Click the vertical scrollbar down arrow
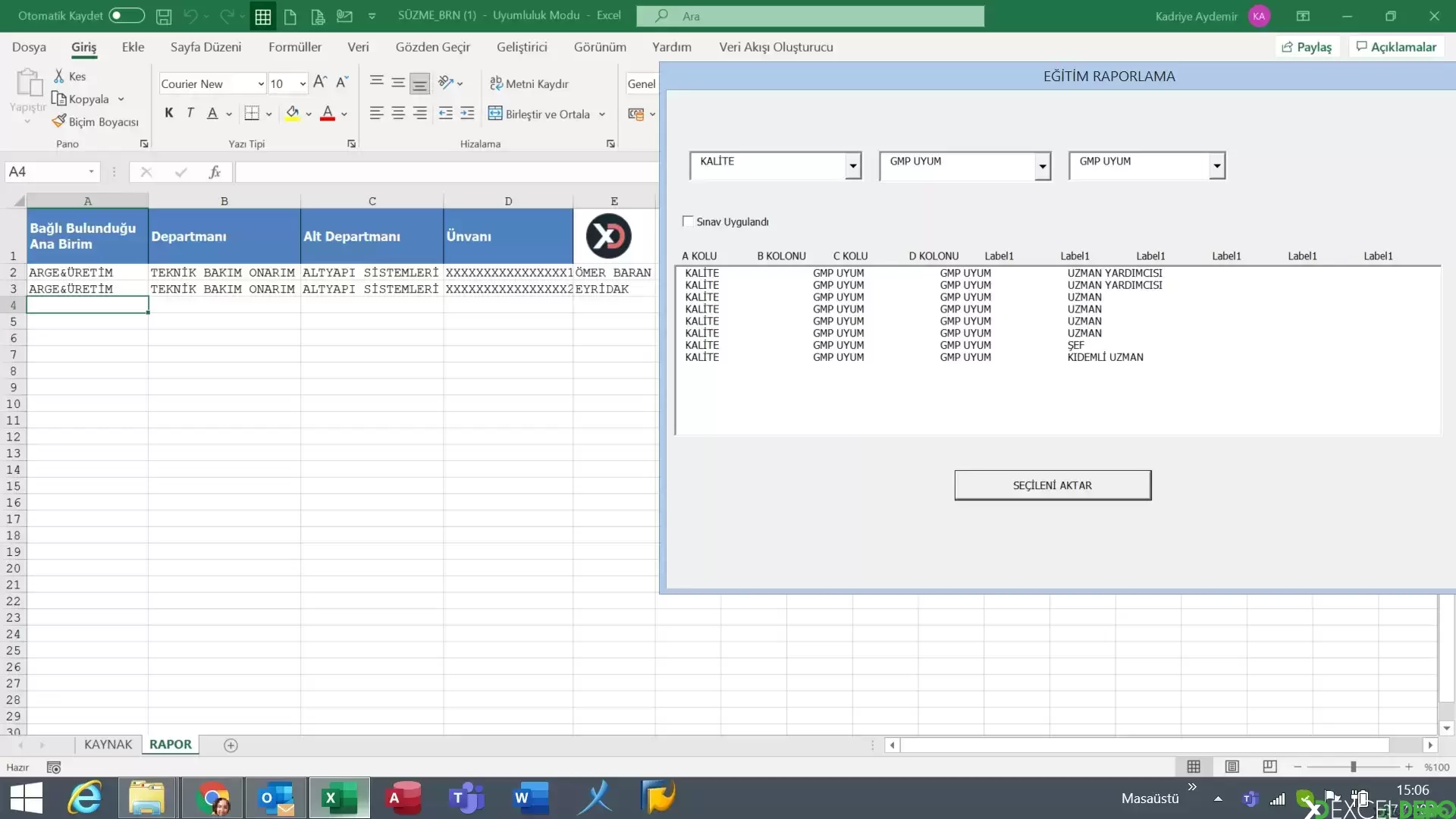This screenshot has height=819, width=1456. 1447,728
